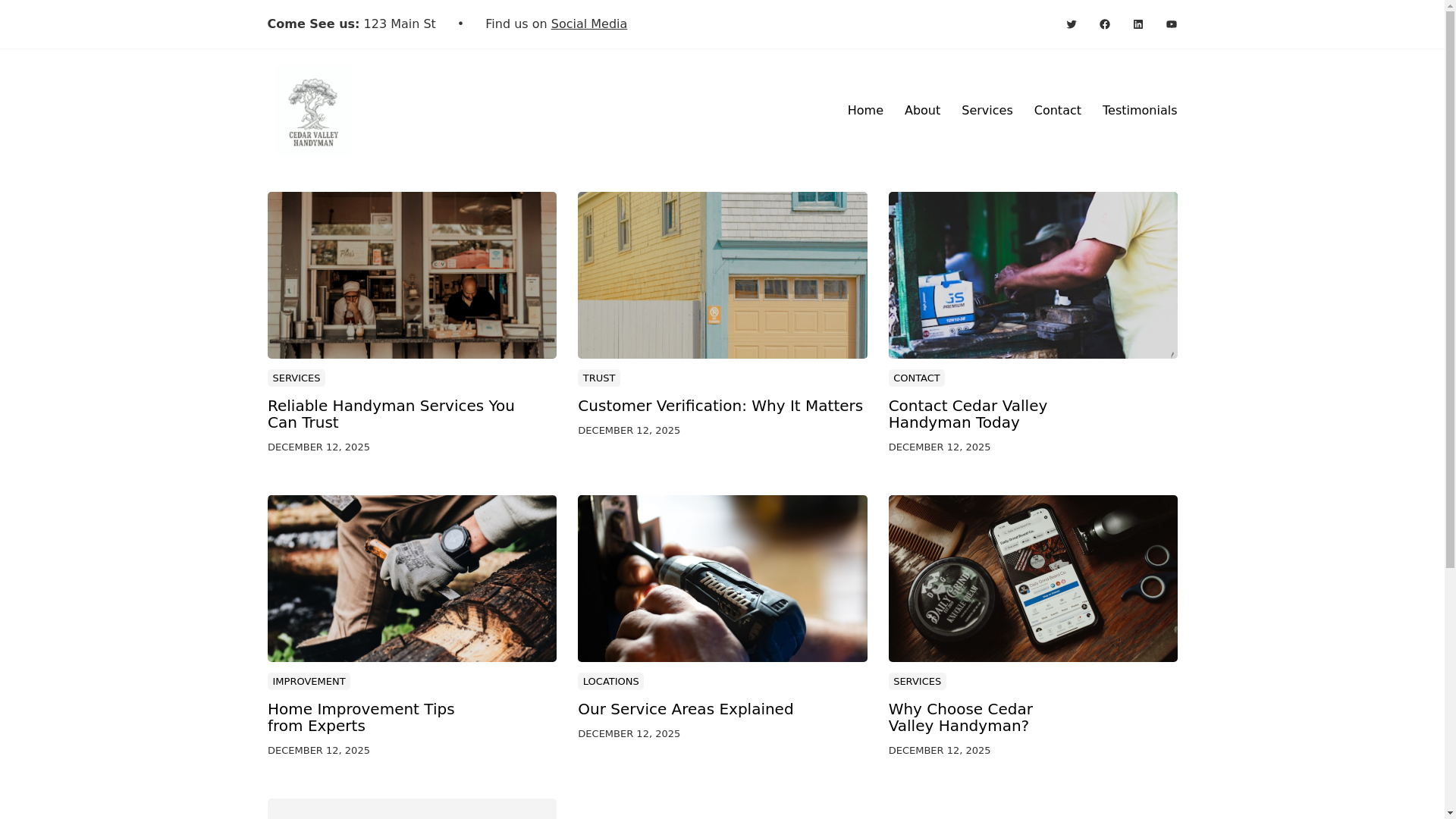Click the date under Contact Cedar Valley post
Viewport: 1456px width, 819px height.
(940, 447)
